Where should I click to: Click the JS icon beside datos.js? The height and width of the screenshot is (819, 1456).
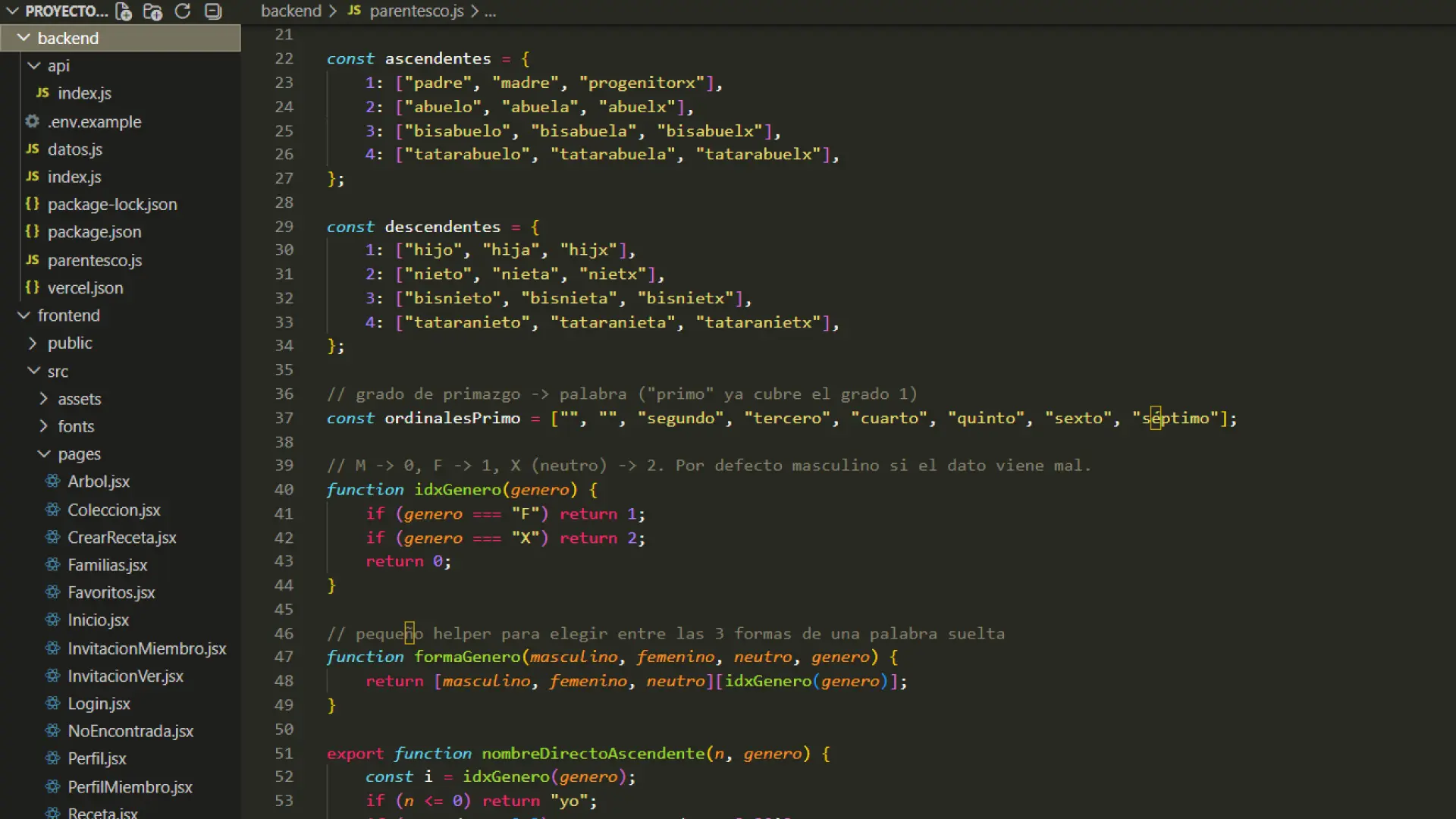point(32,149)
